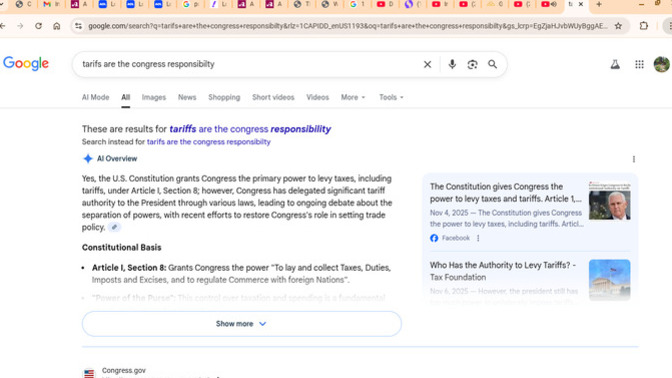This screenshot has height=378, width=672.
Task: Click the magnifying glass search button
Action: click(x=492, y=64)
